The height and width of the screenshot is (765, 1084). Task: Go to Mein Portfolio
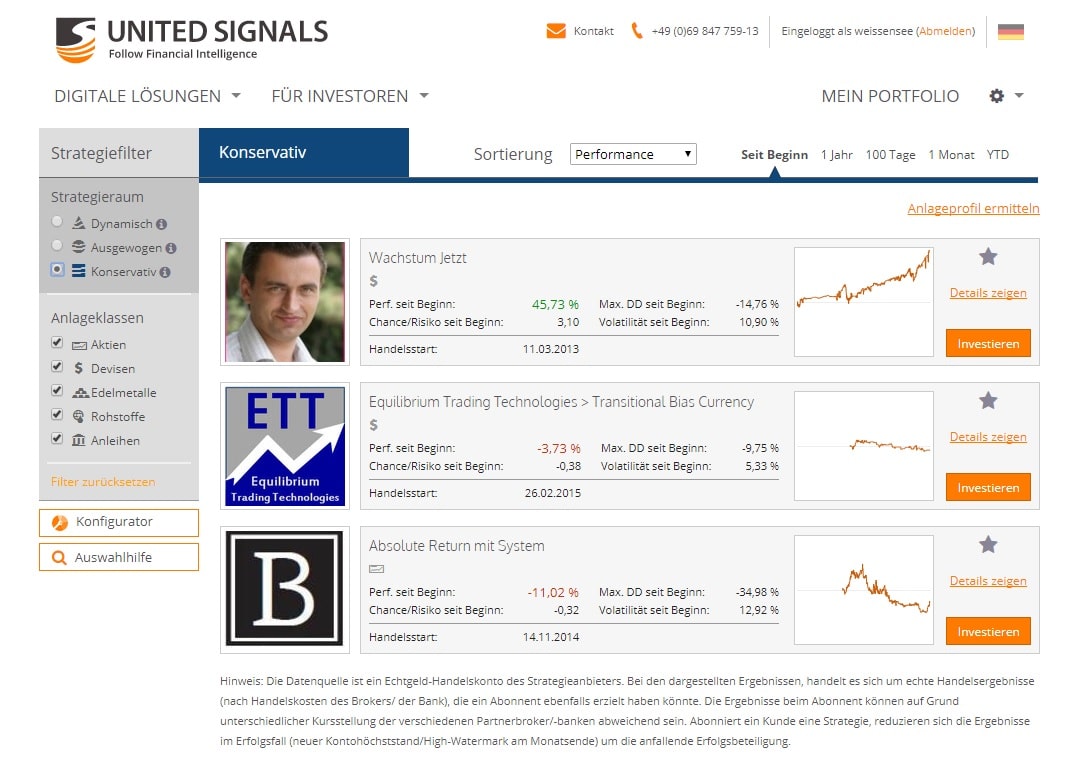pyautogui.click(x=890, y=96)
